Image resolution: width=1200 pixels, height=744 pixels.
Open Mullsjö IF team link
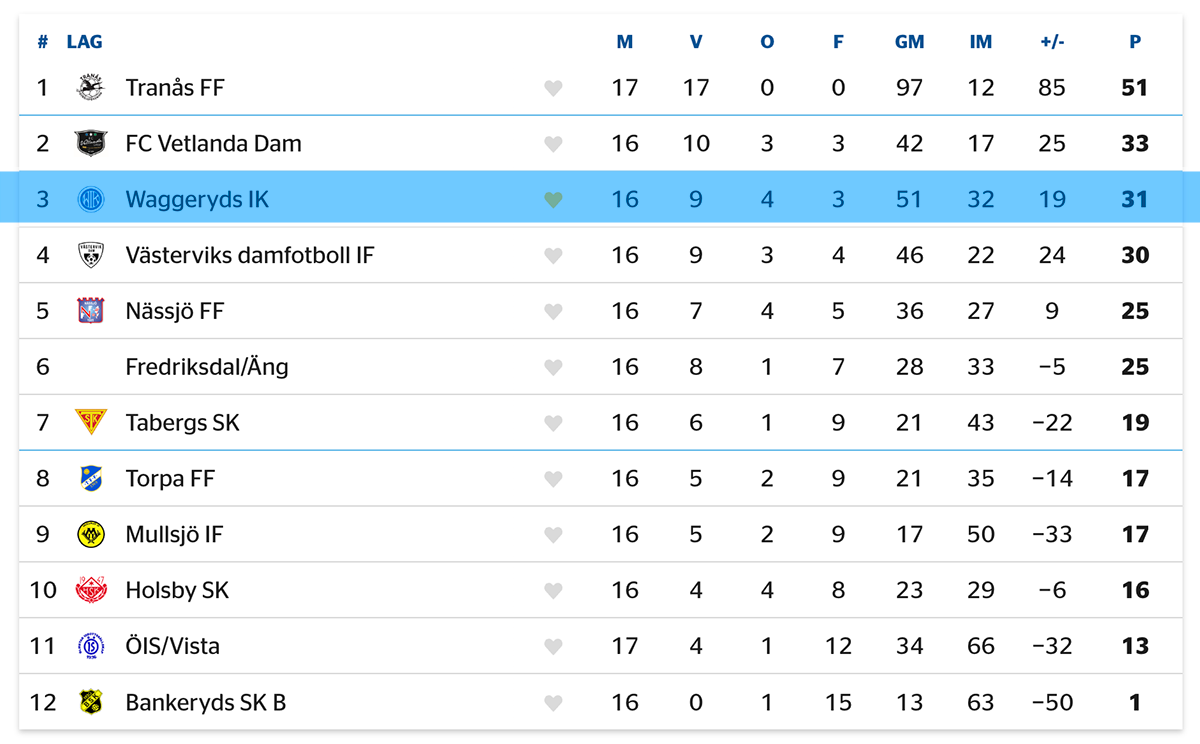pos(174,534)
